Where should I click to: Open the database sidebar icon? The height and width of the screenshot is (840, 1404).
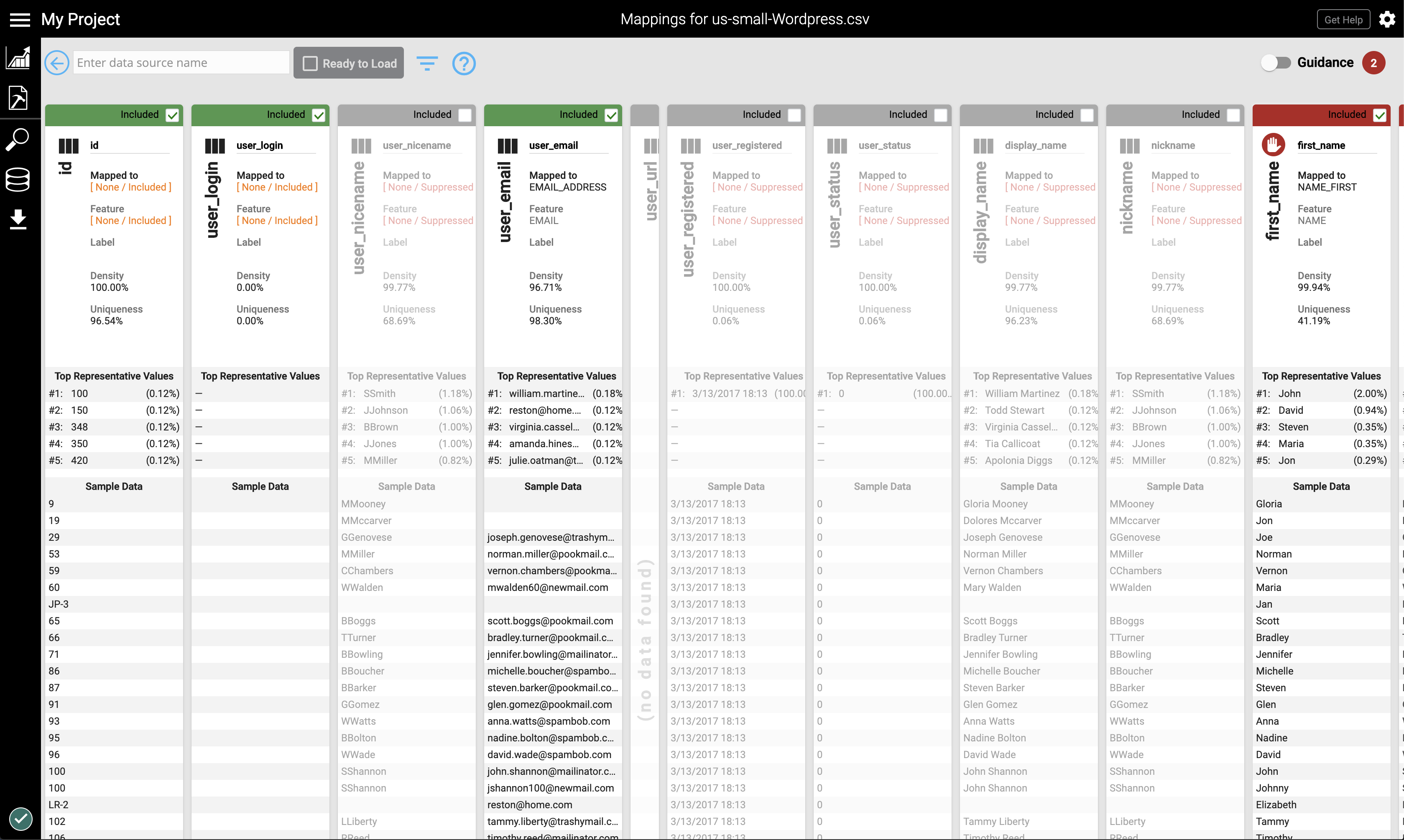click(x=18, y=179)
